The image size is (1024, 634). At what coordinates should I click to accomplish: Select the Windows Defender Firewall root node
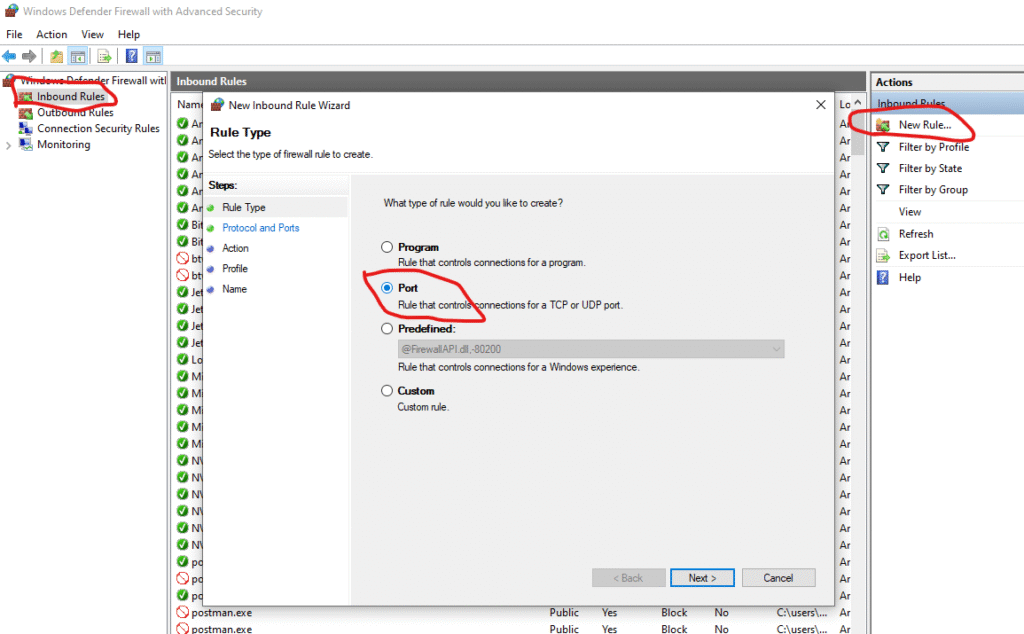(93, 80)
